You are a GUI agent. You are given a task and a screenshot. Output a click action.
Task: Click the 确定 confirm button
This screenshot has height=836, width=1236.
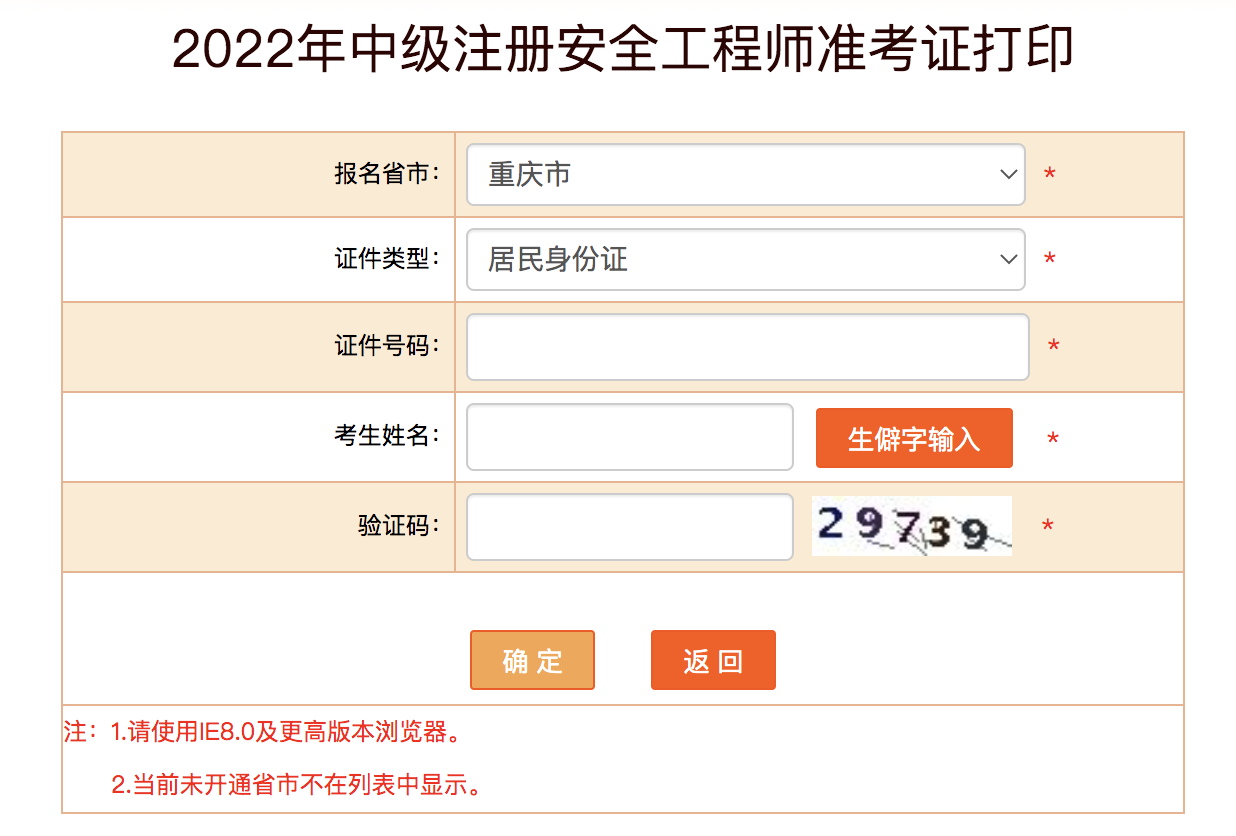(532, 660)
